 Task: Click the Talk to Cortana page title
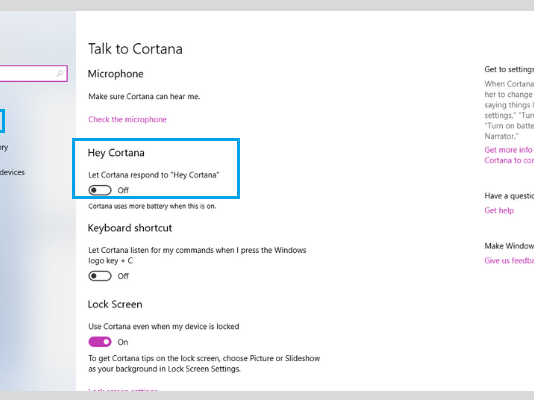click(136, 49)
